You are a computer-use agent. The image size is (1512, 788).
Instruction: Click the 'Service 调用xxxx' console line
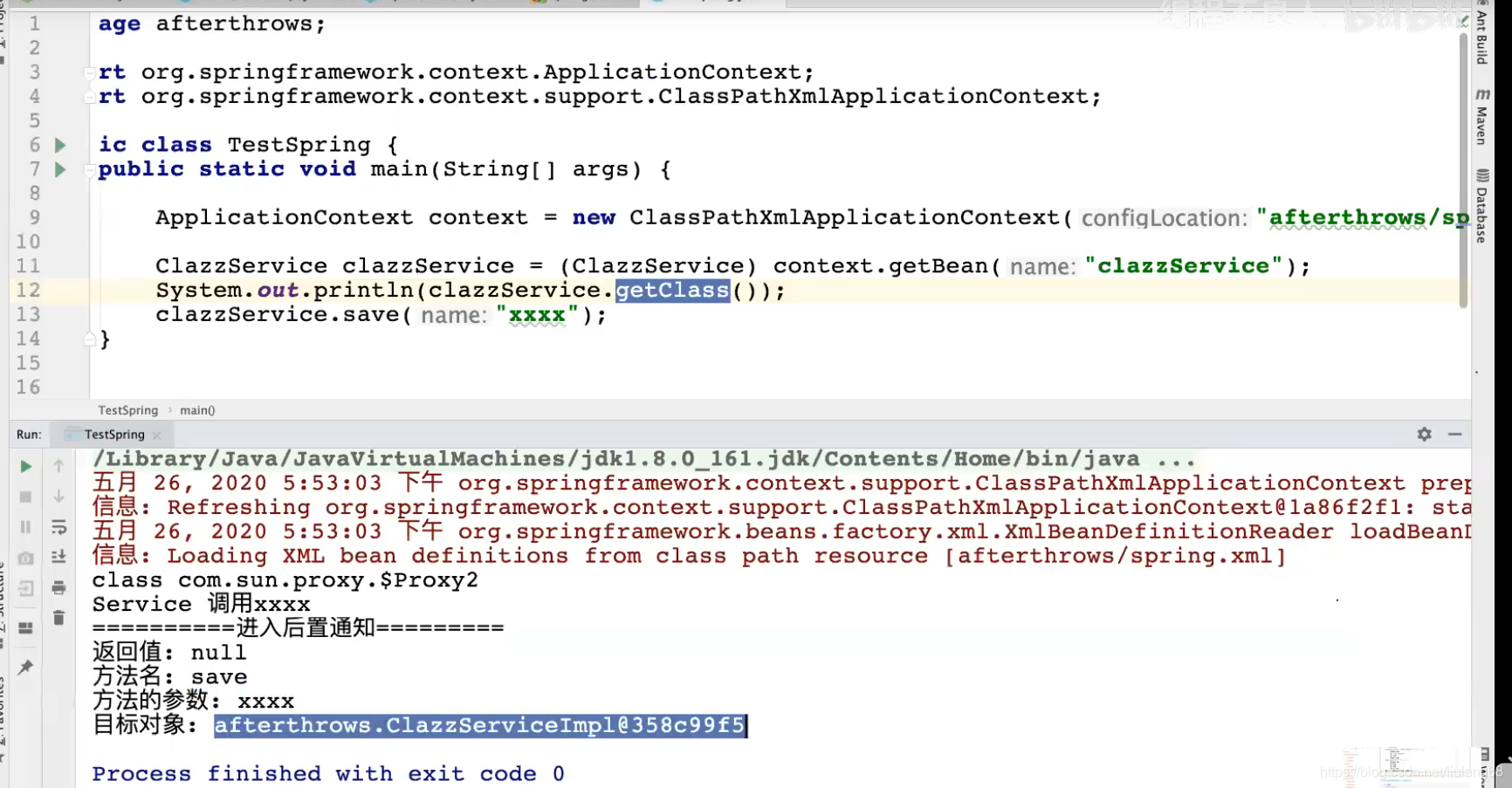click(202, 604)
